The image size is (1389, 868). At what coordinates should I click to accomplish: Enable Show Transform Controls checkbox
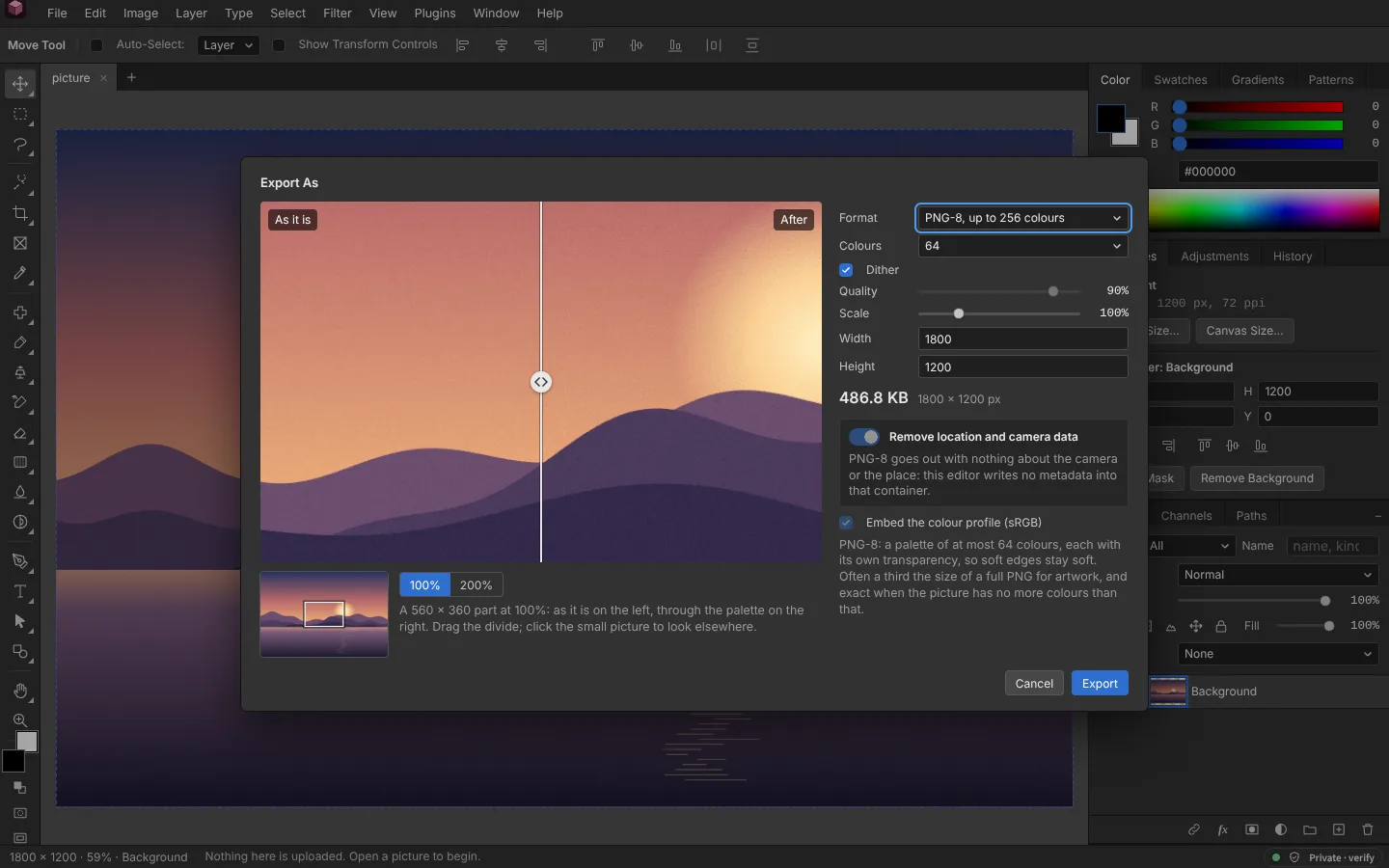pos(279,45)
